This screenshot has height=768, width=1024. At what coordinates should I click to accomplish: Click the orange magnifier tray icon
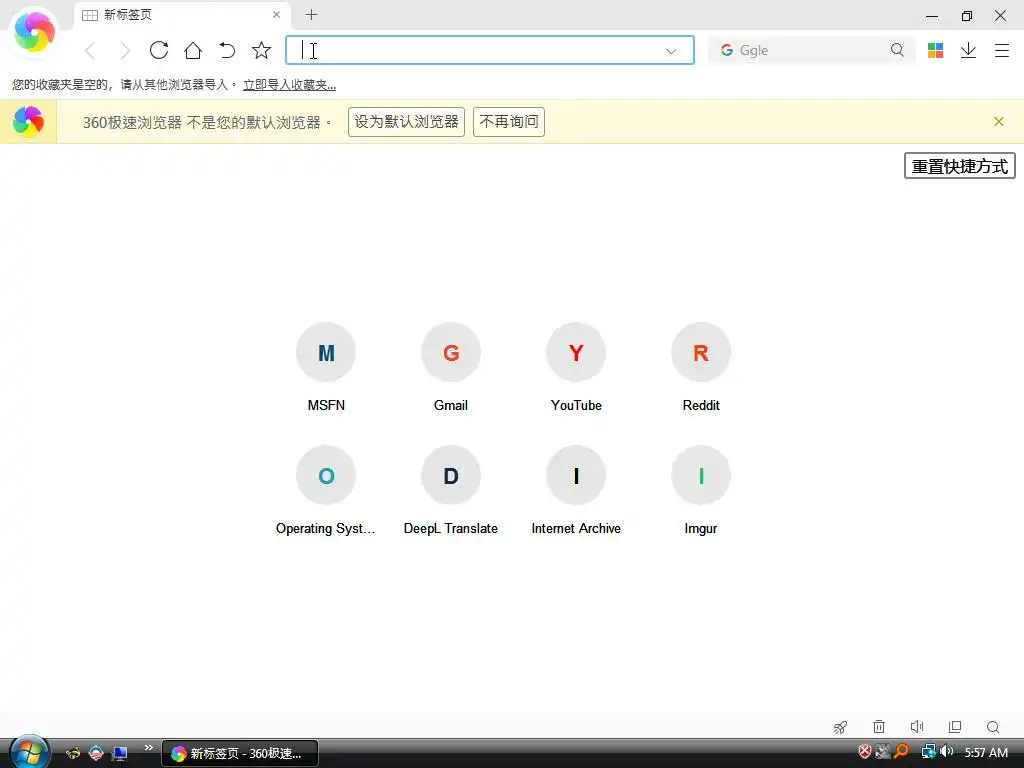pyautogui.click(x=901, y=752)
